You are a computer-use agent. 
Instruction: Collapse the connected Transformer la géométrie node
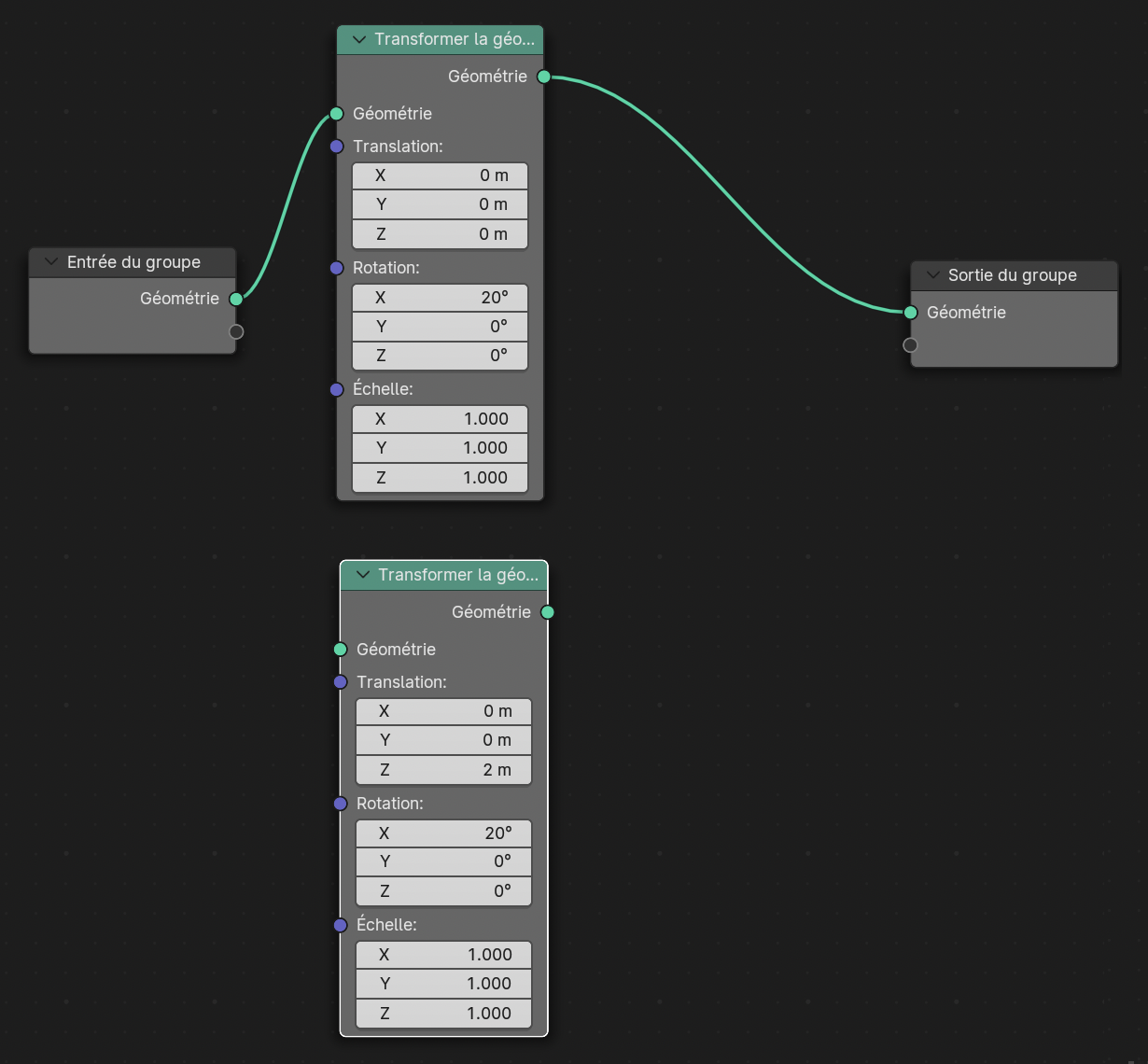pyautogui.click(x=358, y=39)
